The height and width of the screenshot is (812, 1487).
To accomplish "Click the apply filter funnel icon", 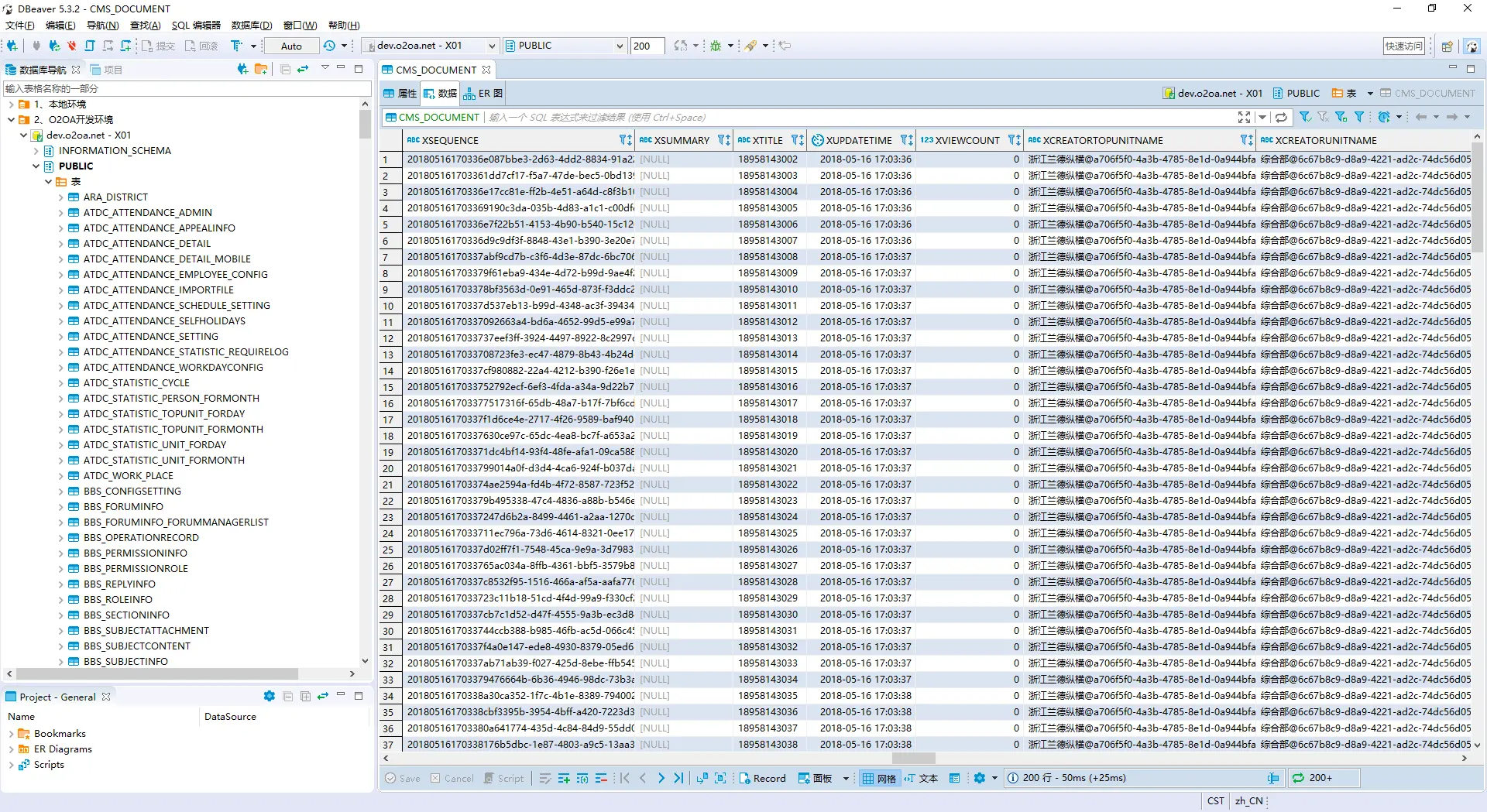I will tap(1305, 117).
